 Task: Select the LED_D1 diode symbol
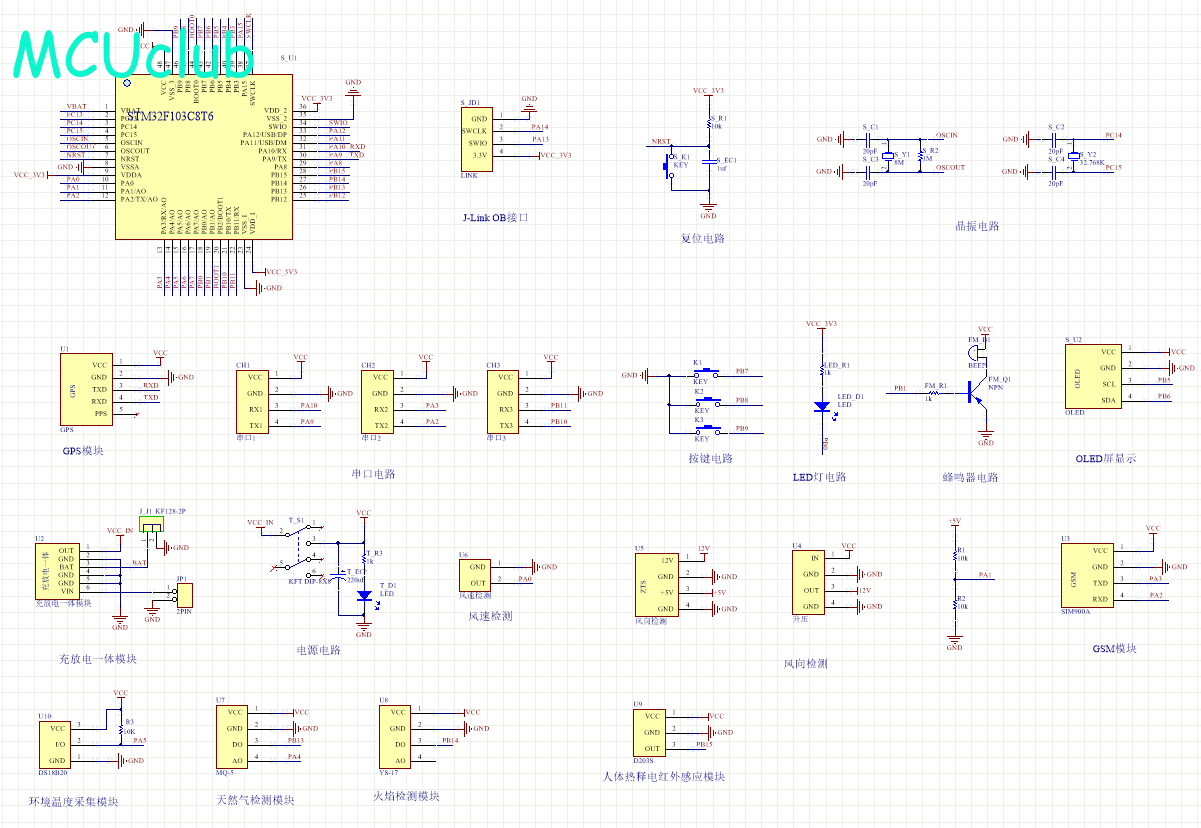click(822, 406)
